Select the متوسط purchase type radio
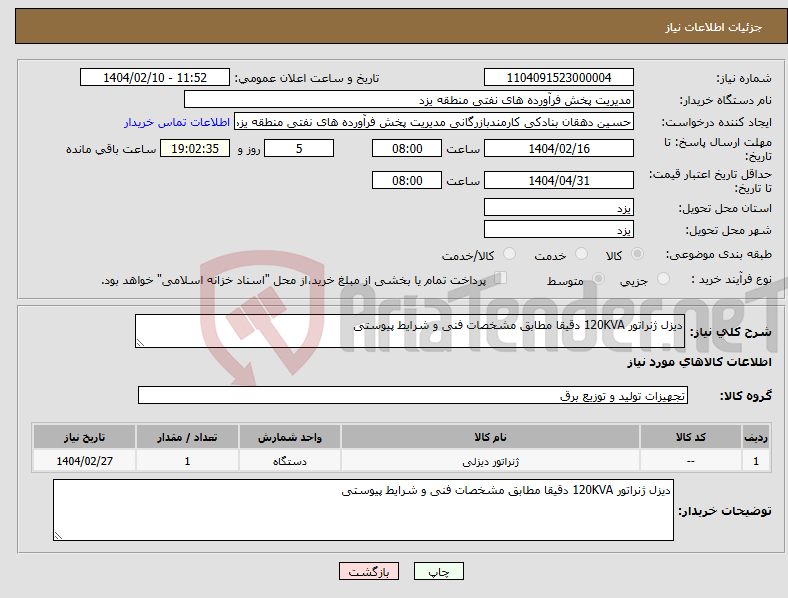This screenshot has width=788, height=598. [x=598, y=278]
